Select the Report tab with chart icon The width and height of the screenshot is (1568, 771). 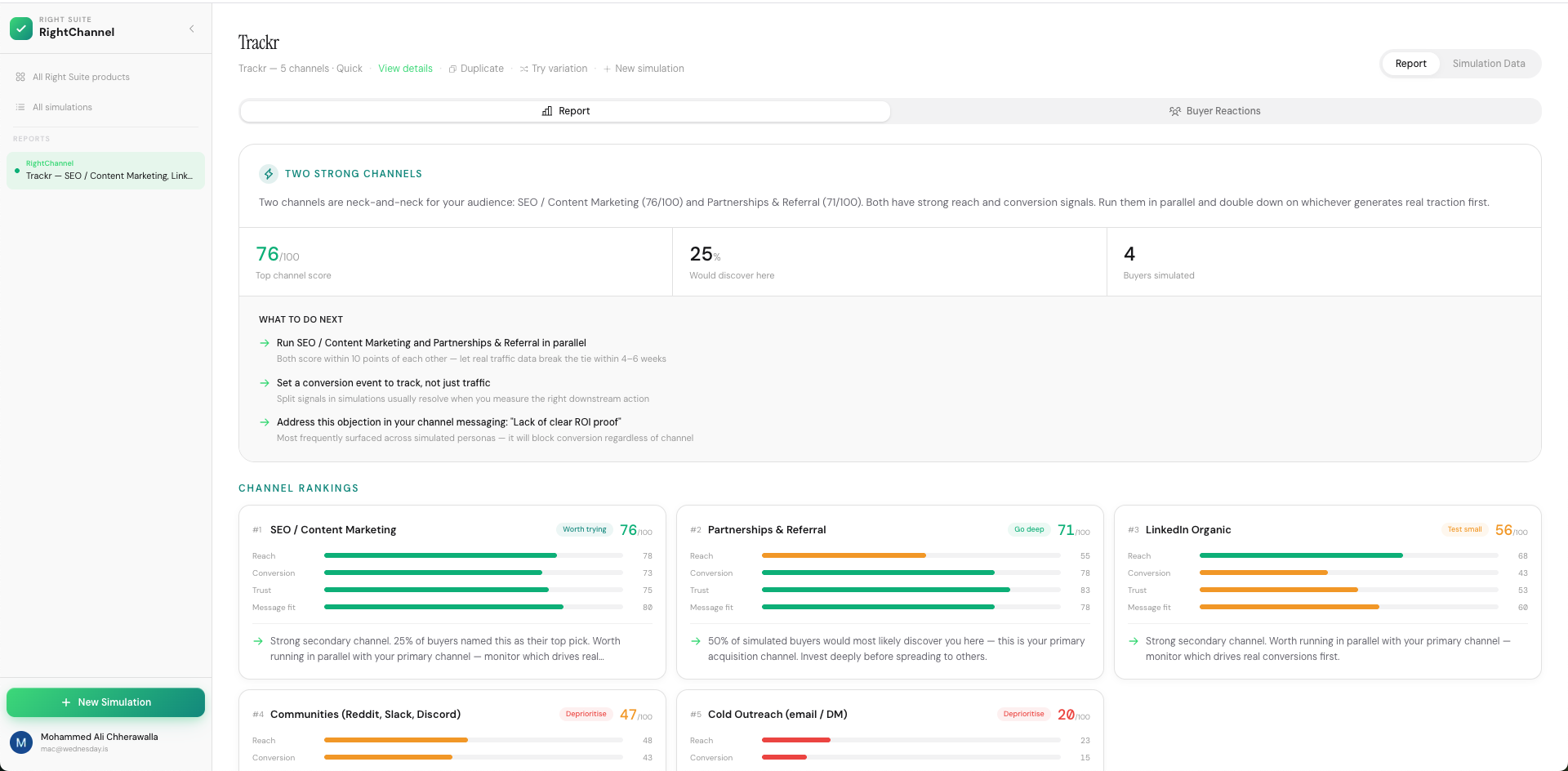tap(565, 111)
